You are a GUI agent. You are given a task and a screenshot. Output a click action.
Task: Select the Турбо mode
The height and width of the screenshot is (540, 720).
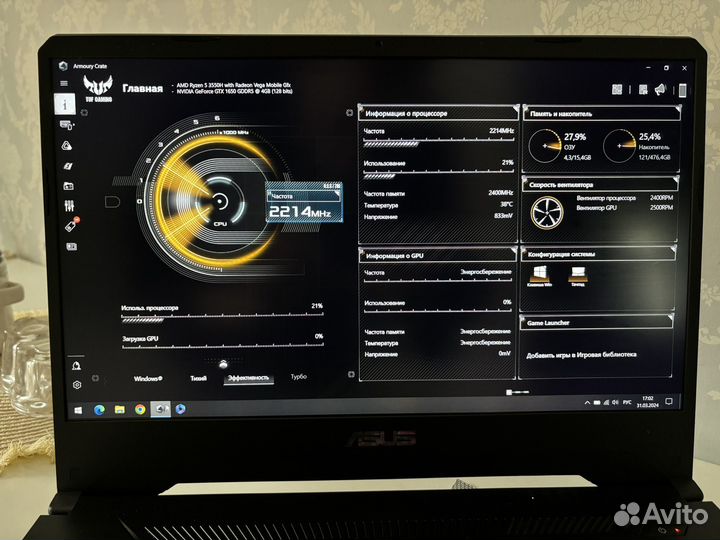click(298, 377)
